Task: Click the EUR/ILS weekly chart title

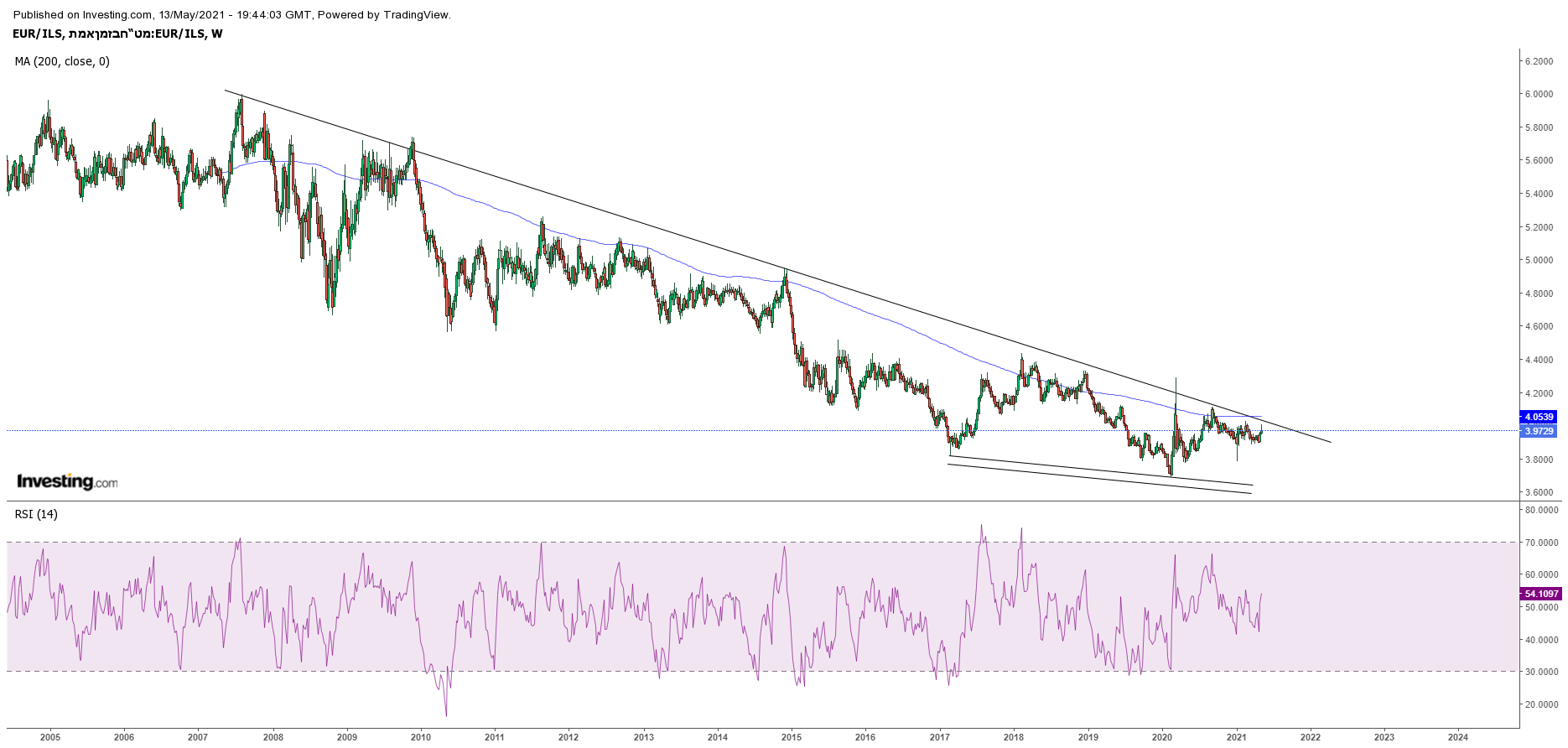Action: 117,34
